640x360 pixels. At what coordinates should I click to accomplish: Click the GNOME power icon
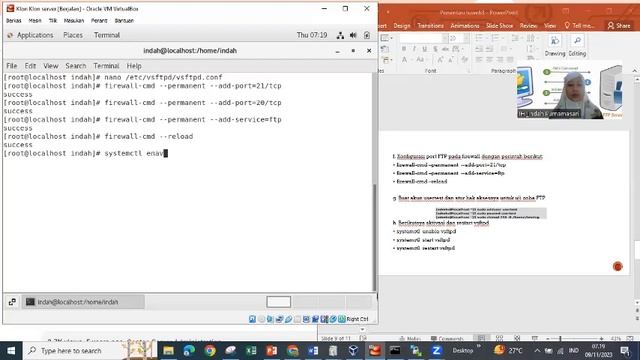(367, 36)
